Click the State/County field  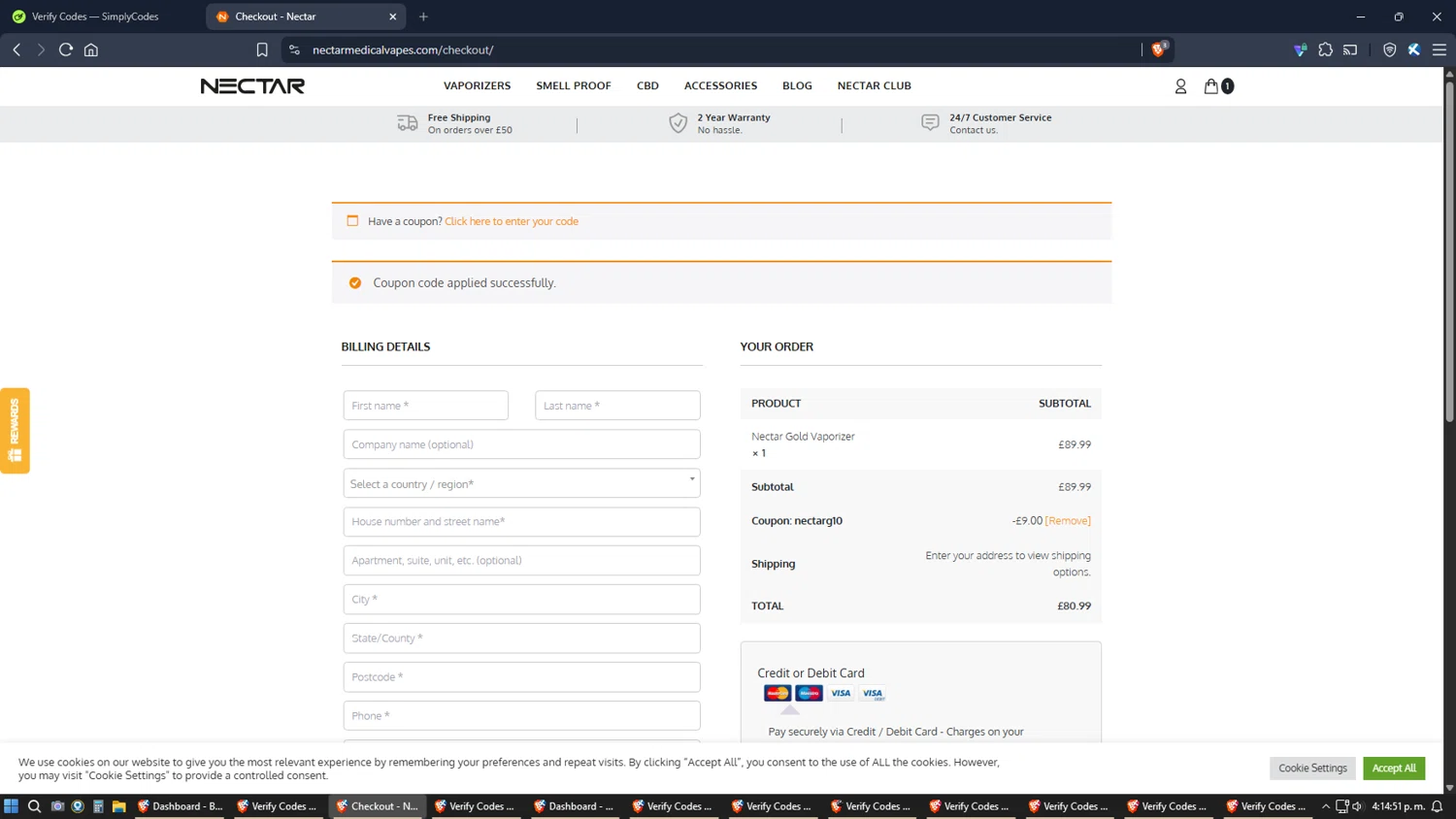coord(521,639)
